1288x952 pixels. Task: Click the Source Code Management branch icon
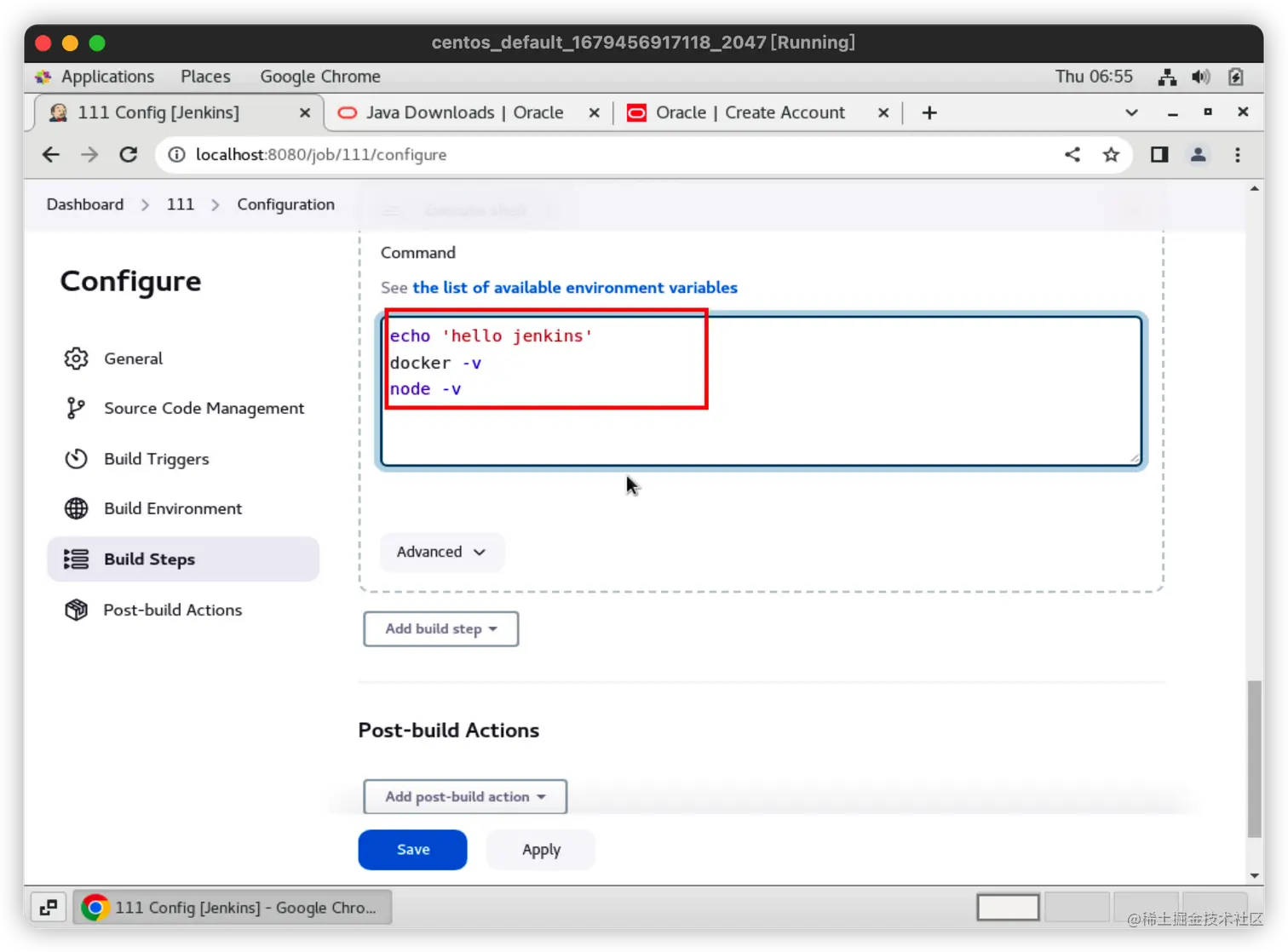(76, 409)
